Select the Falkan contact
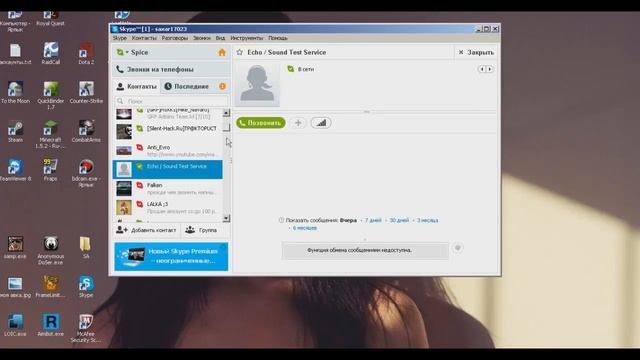This screenshot has width=640, height=360. pos(168,188)
